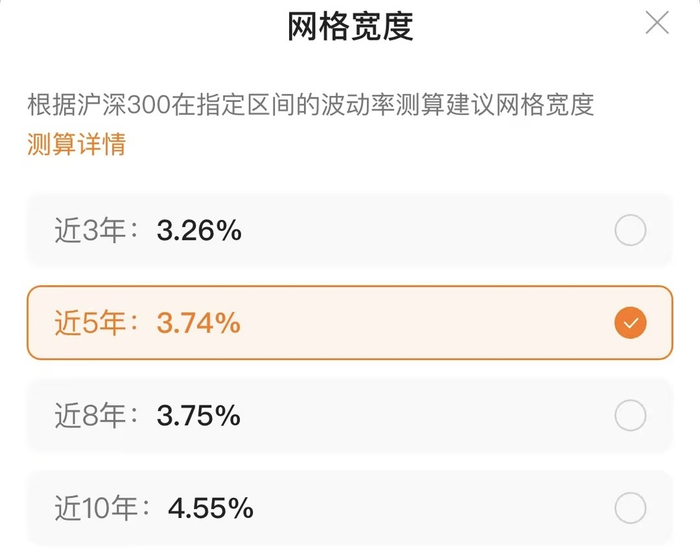Click the 3.75% grid width value
700x559 pixels.
pyautogui.click(x=199, y=415)
